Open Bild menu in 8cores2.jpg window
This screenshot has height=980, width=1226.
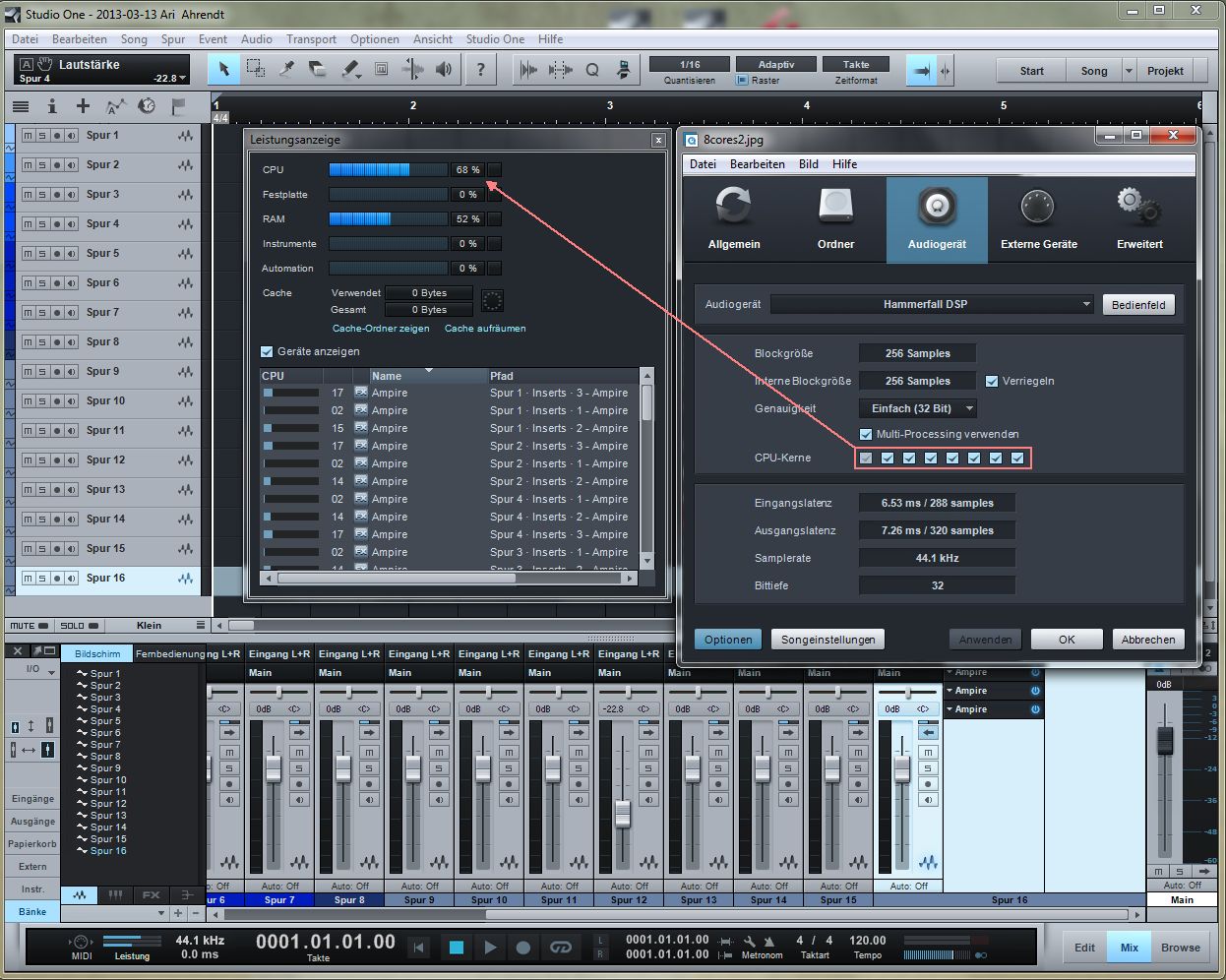pyautogui.click(x=809, y=164)
